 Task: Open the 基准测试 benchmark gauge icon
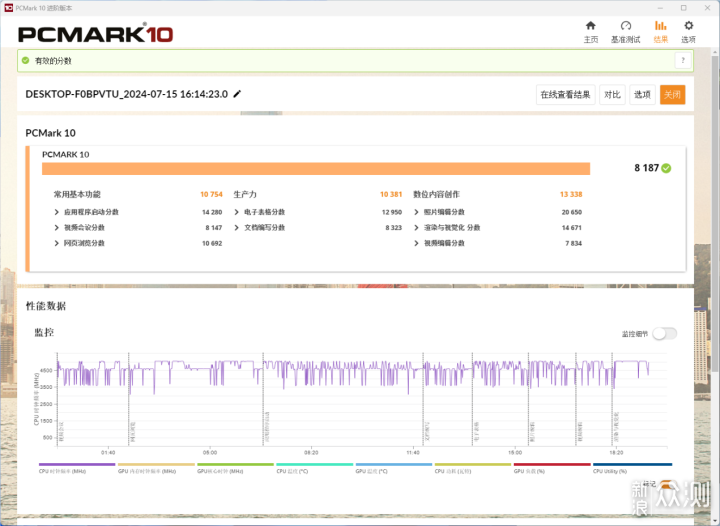[x=625, y=26]
